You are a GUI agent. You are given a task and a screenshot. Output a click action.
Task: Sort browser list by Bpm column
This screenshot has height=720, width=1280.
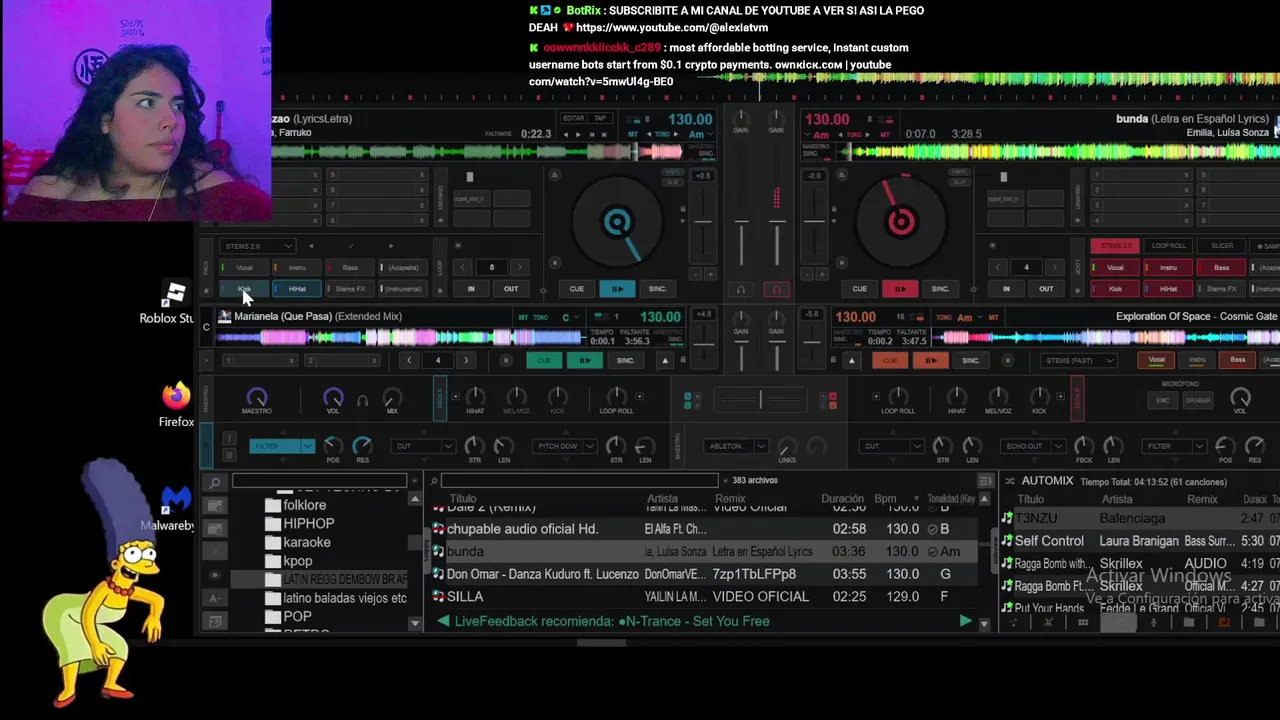pos(885,499)
